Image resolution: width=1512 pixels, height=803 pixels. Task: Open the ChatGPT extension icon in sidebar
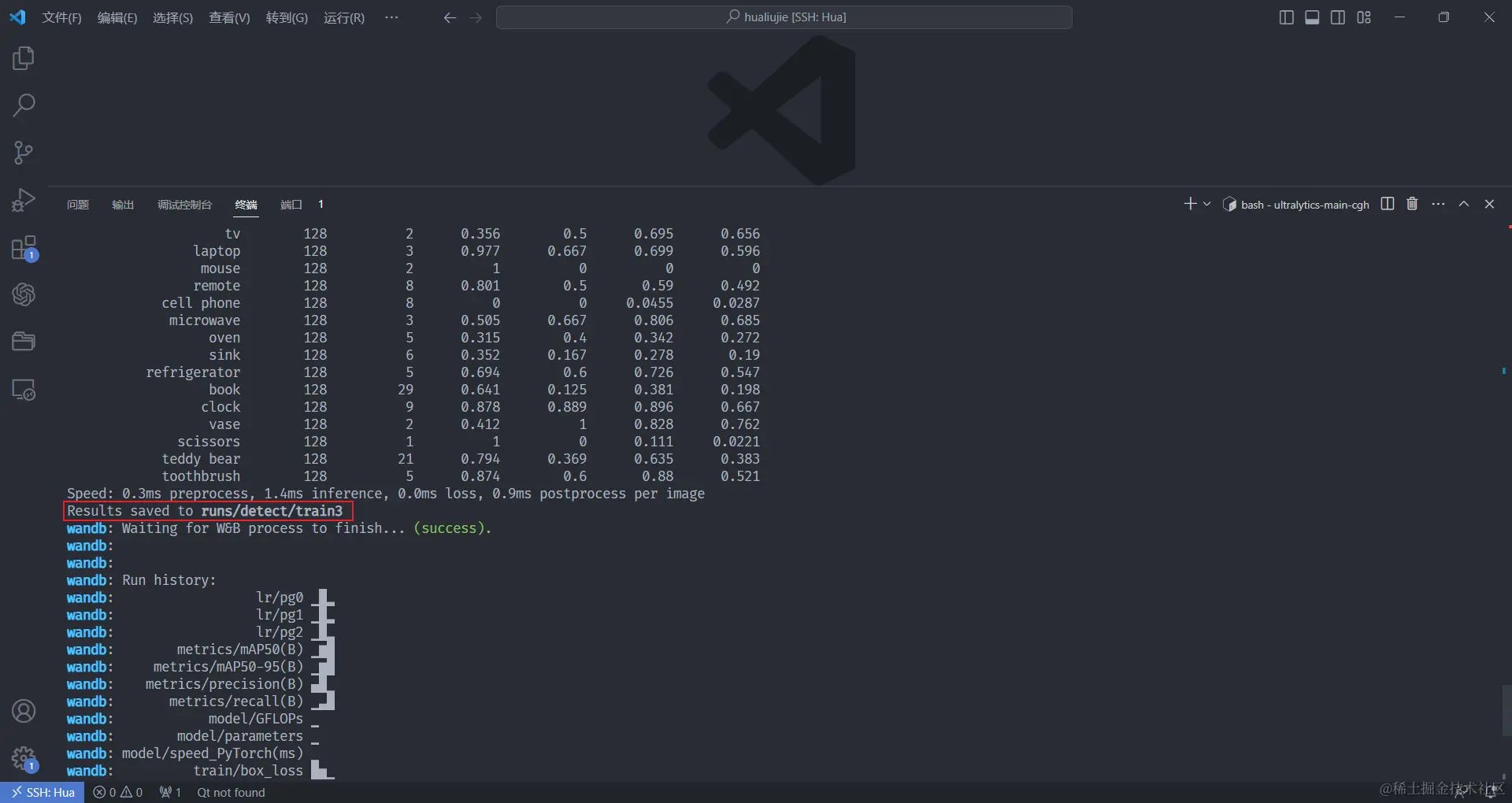pyautogui.click(x=24, y=294)
